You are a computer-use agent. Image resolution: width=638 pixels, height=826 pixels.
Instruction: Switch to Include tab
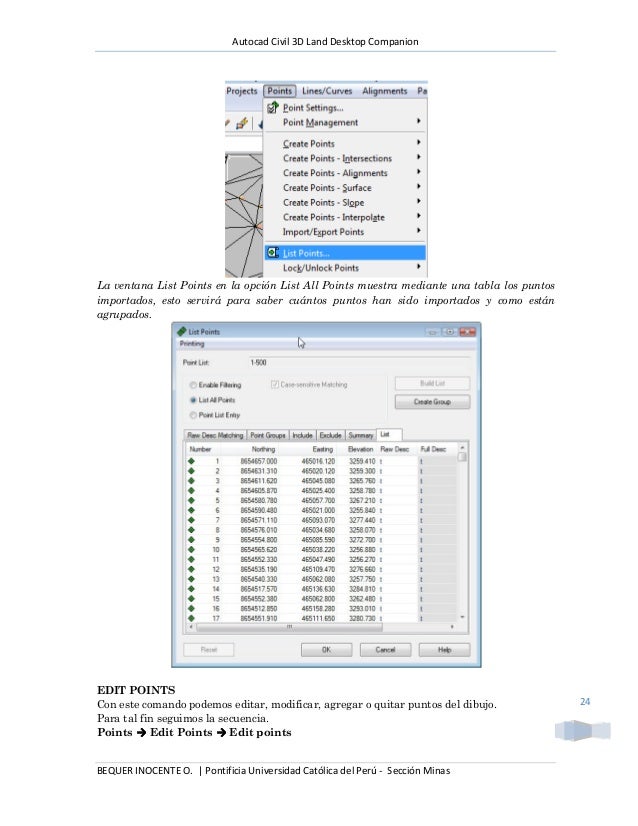(302, 435)
